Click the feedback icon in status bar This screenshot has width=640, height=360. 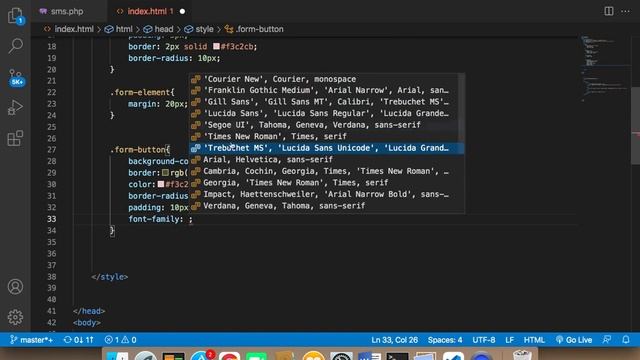[607, 340]
